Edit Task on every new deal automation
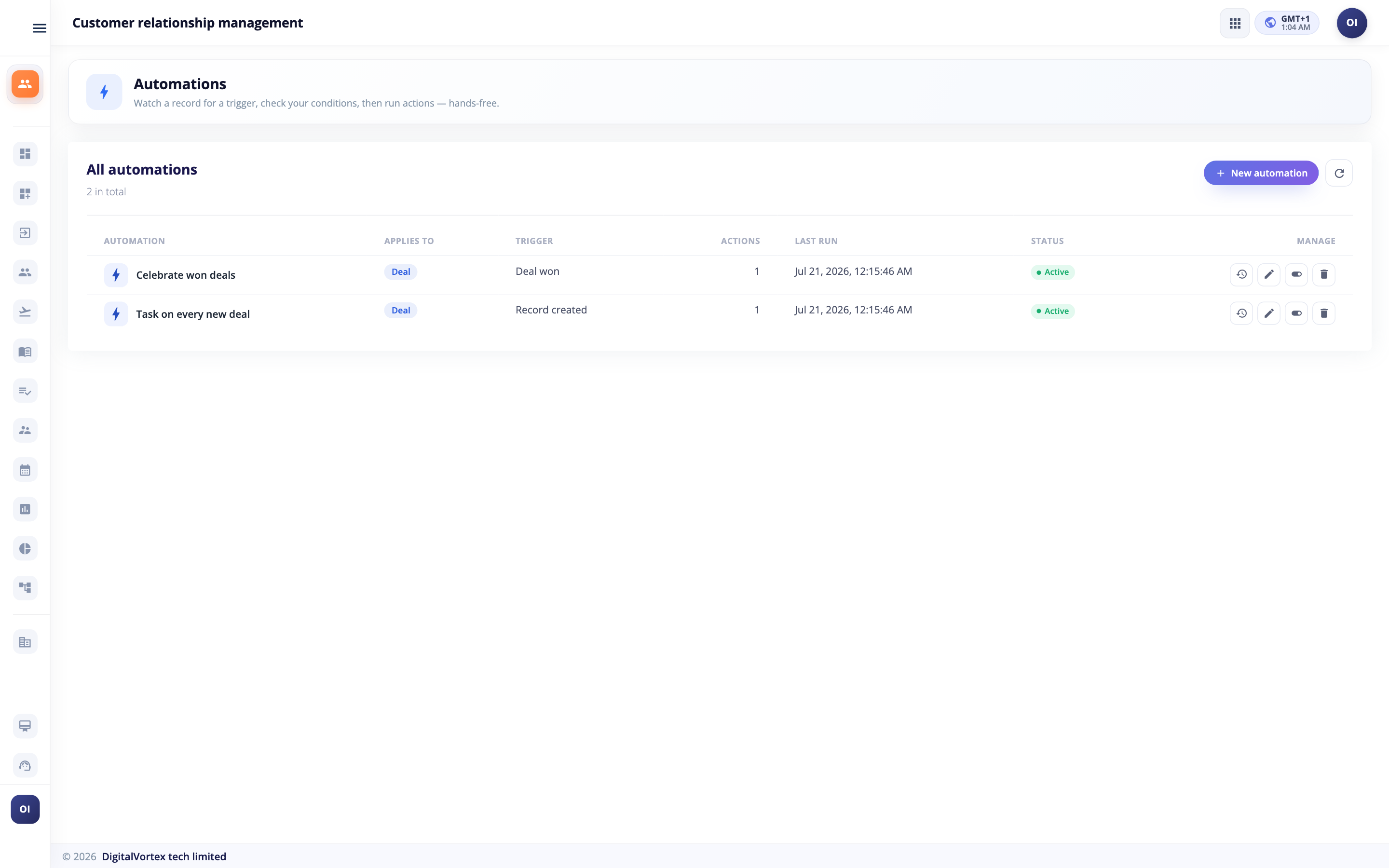Screen dimensions: 1389x868 1268,313
